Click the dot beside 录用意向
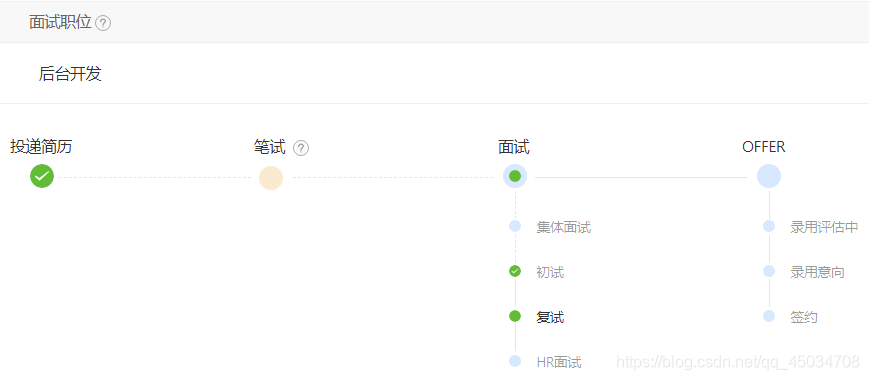This screenshot has height=380, width=869. tap(769, 271)
